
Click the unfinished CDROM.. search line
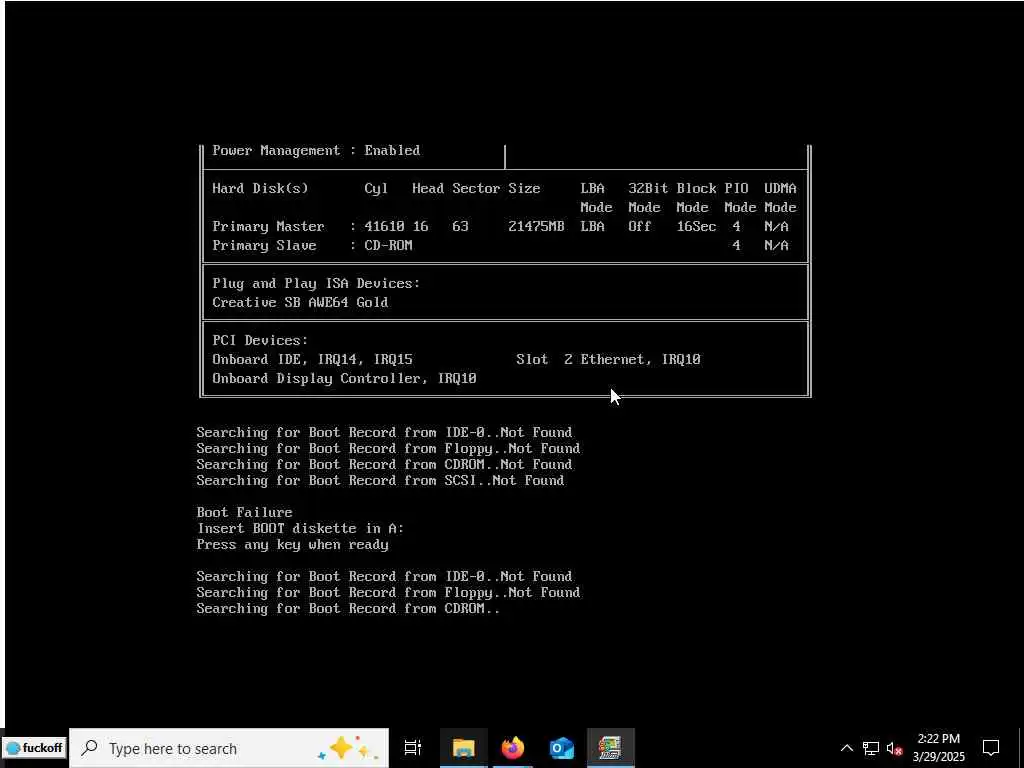pos(348,609)
